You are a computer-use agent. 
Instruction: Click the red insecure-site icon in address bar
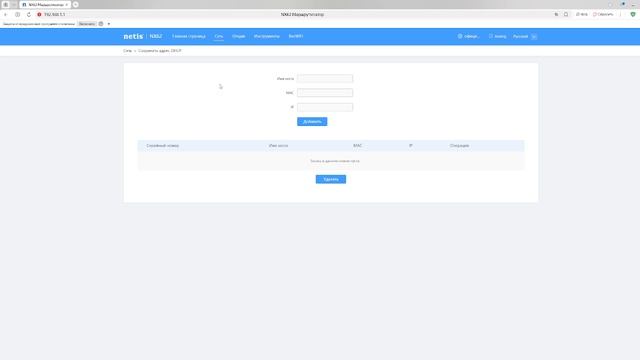pyautogui.click(x=39, y=14)
